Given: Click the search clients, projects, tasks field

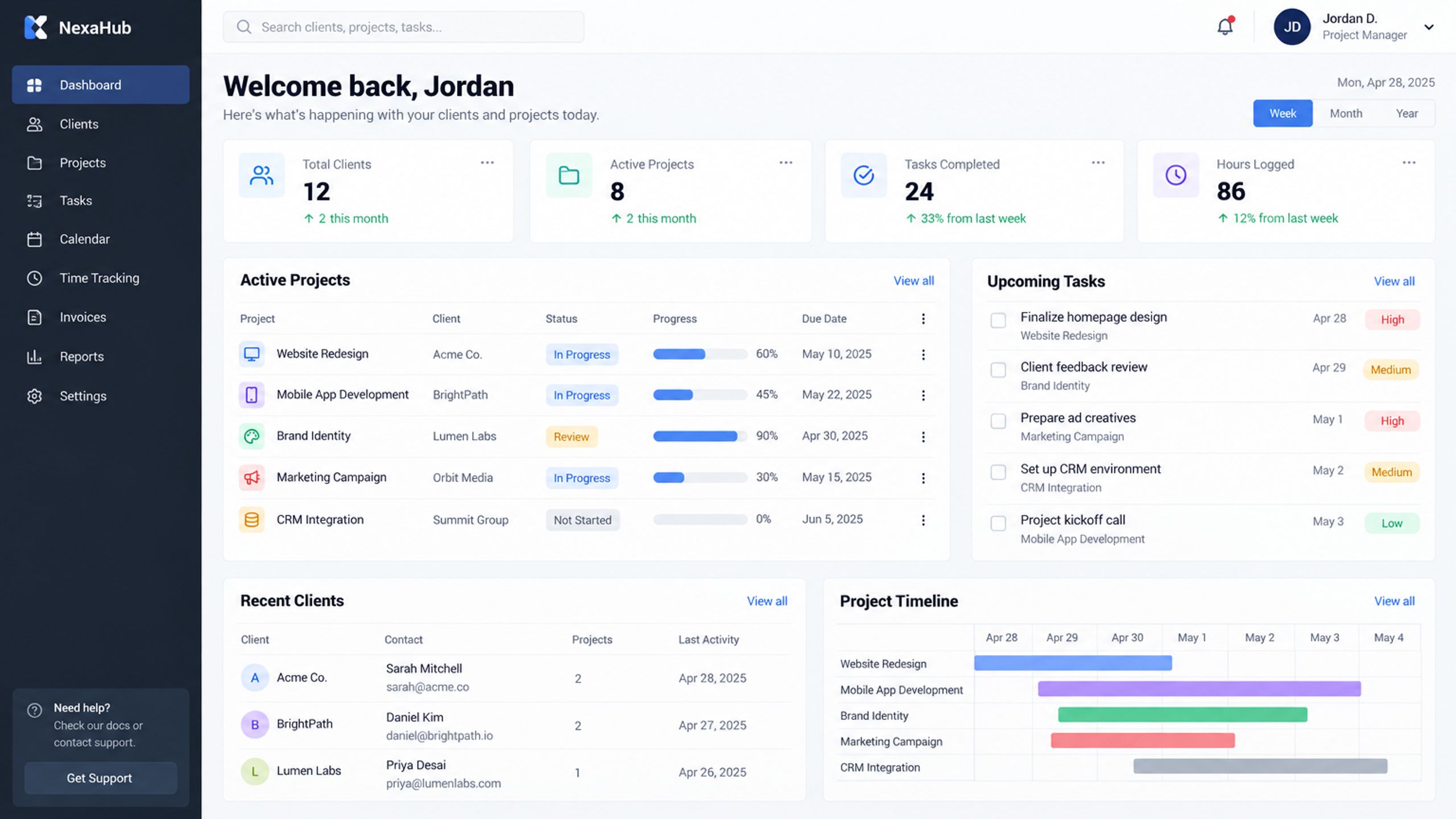Looking at the screenshot, I should pyautogui.click(x=403, y=27).
